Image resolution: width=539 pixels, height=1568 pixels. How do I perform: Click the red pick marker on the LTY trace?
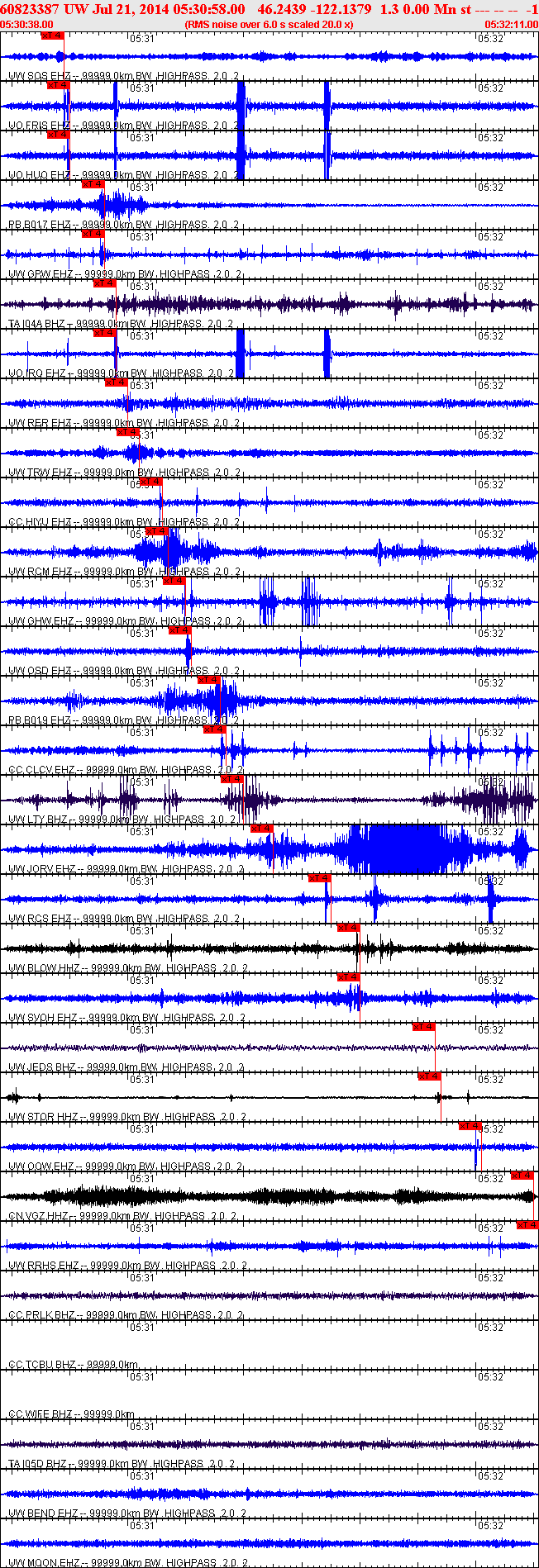pos(231,779)
